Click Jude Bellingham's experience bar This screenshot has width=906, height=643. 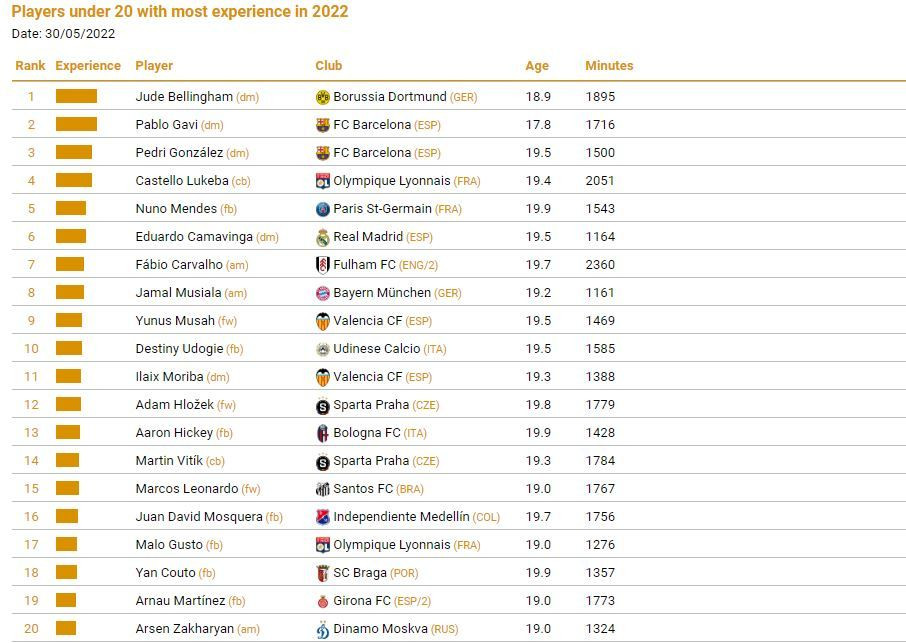76,97
